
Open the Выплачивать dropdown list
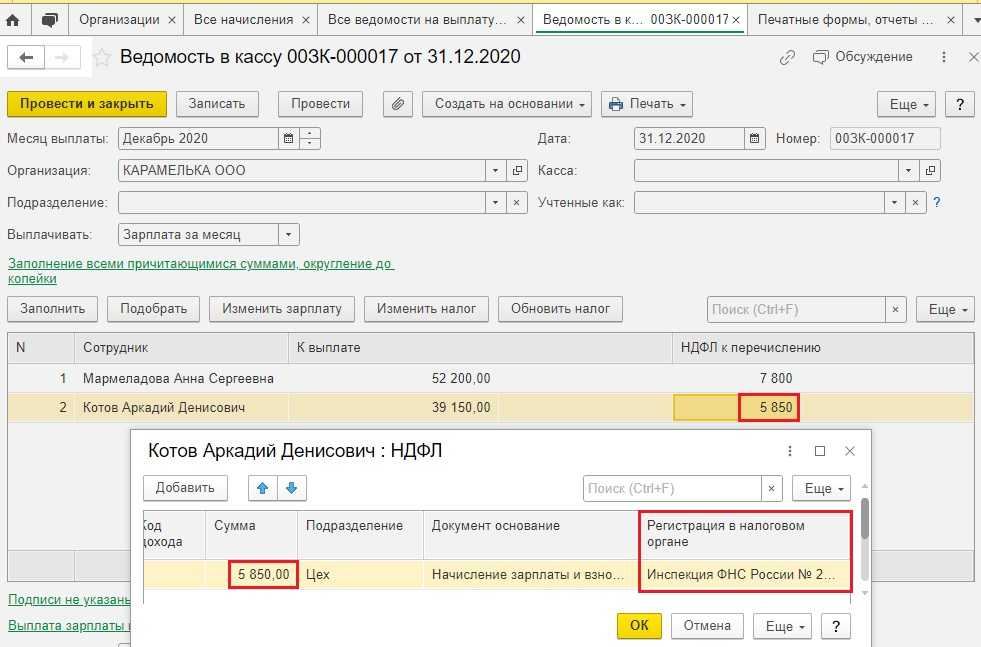pos(288,235)
